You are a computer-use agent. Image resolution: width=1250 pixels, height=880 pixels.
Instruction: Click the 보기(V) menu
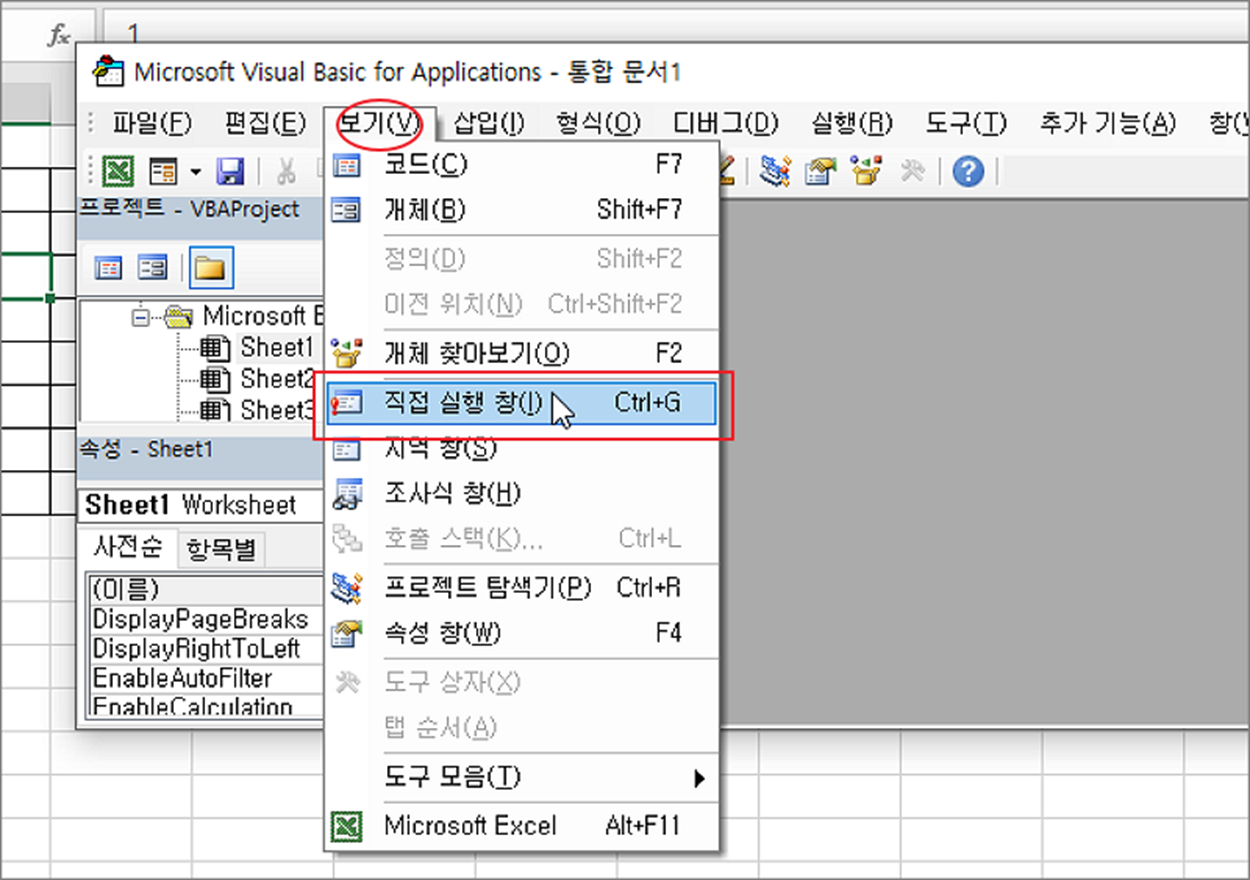click(380, 123)
